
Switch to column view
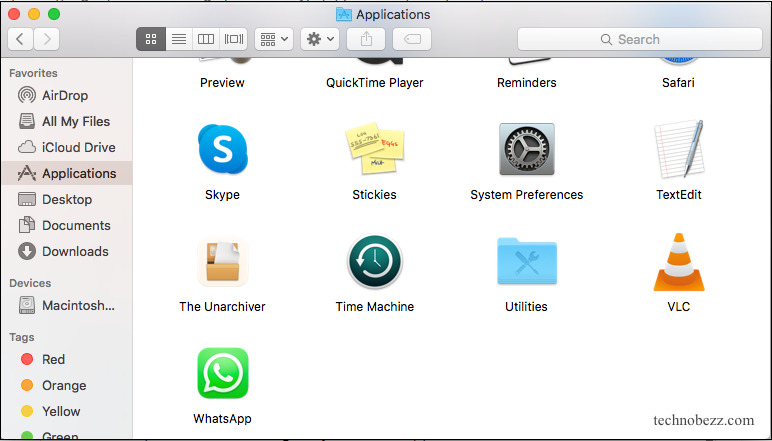206,39
